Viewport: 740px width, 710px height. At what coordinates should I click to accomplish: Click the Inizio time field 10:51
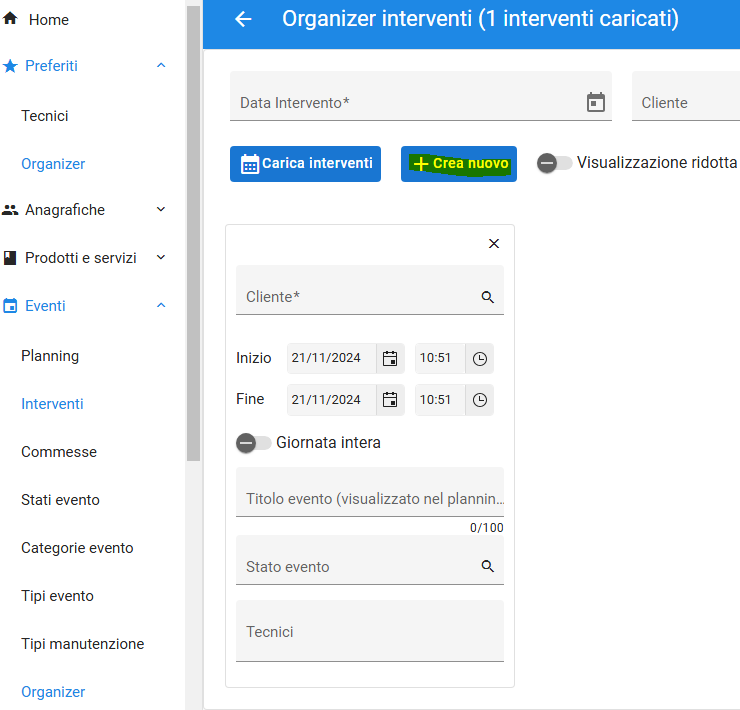coord(440,359)
